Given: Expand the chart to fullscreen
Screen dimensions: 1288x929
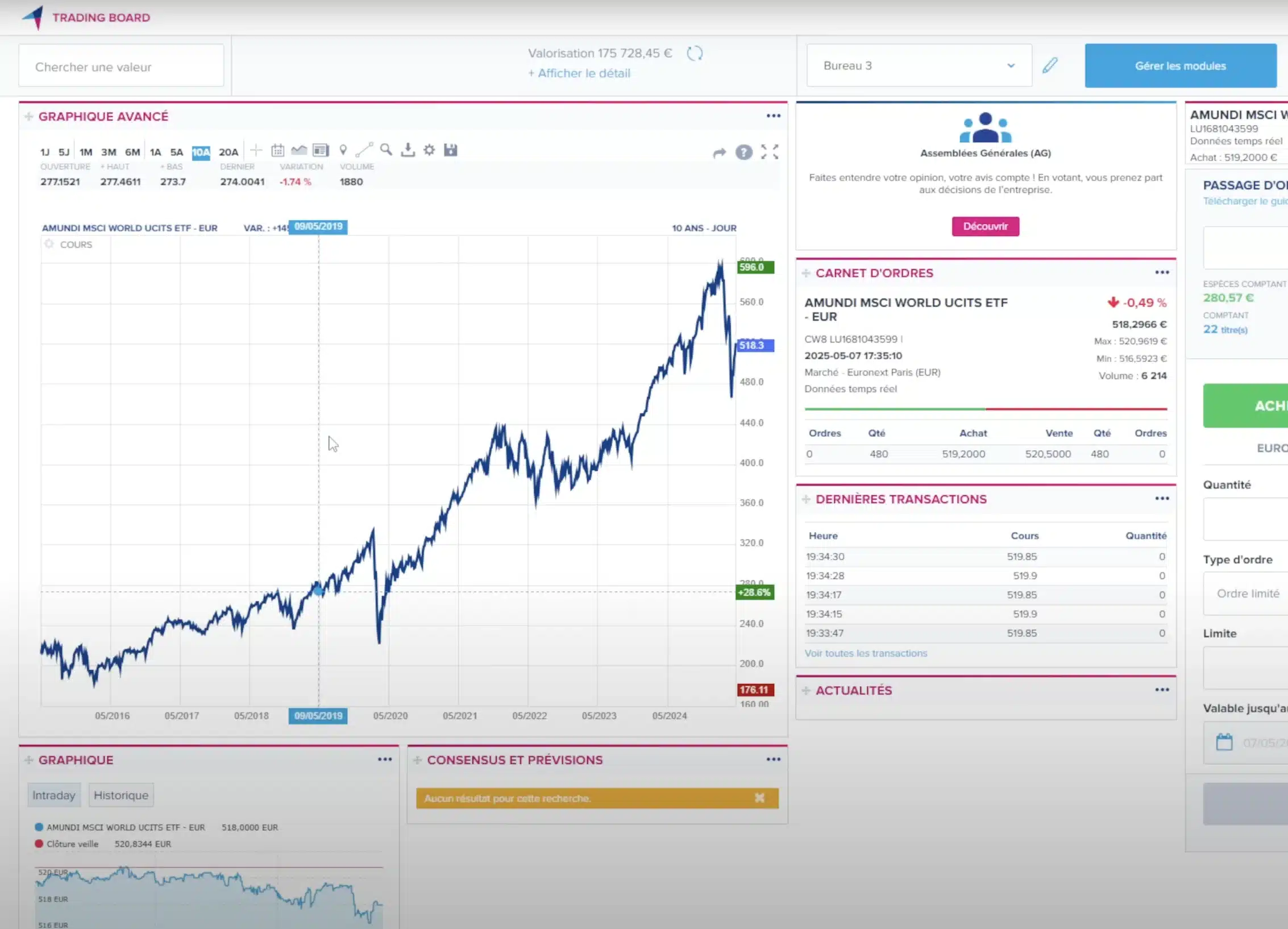Looking at the screenshot, I should 770,152.
